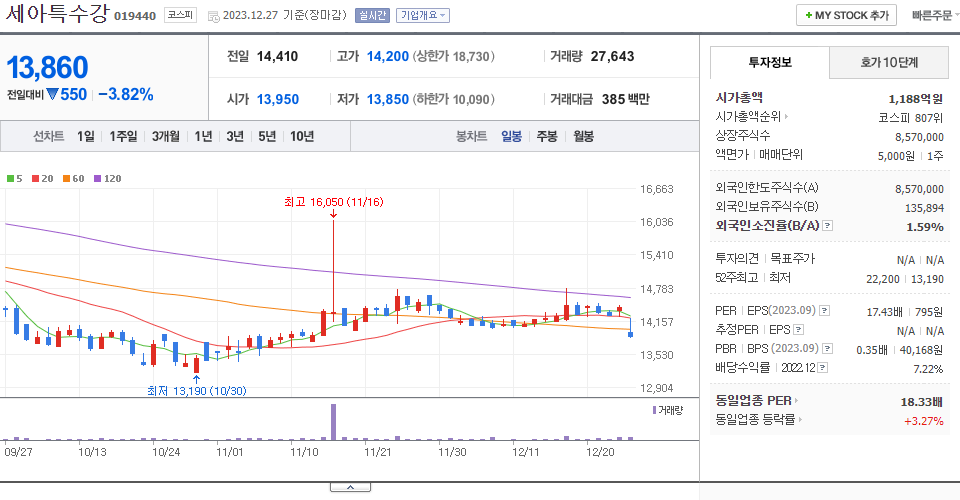Image resolution: width=960 pixels, height=500 pixels.
Task: Select the 3년 line chart period
Action: 235,136
